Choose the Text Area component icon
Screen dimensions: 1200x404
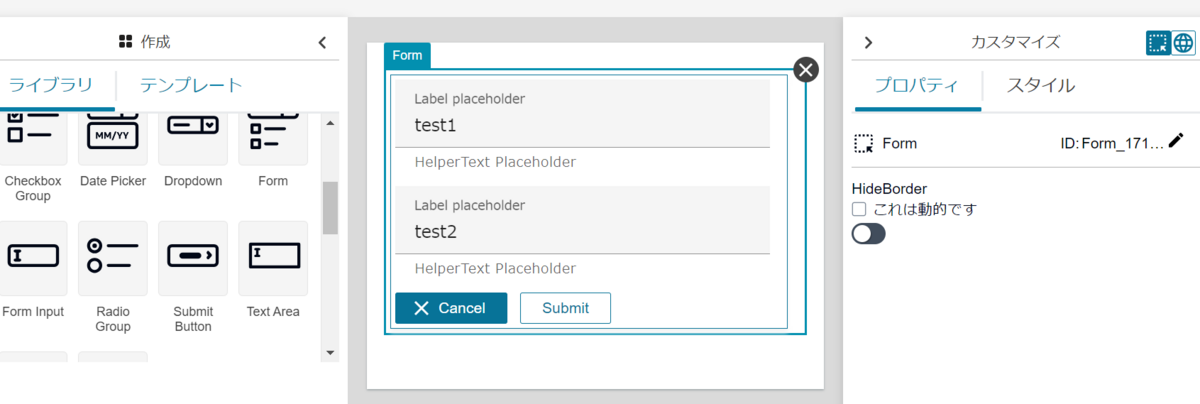(x=273, y=258)
